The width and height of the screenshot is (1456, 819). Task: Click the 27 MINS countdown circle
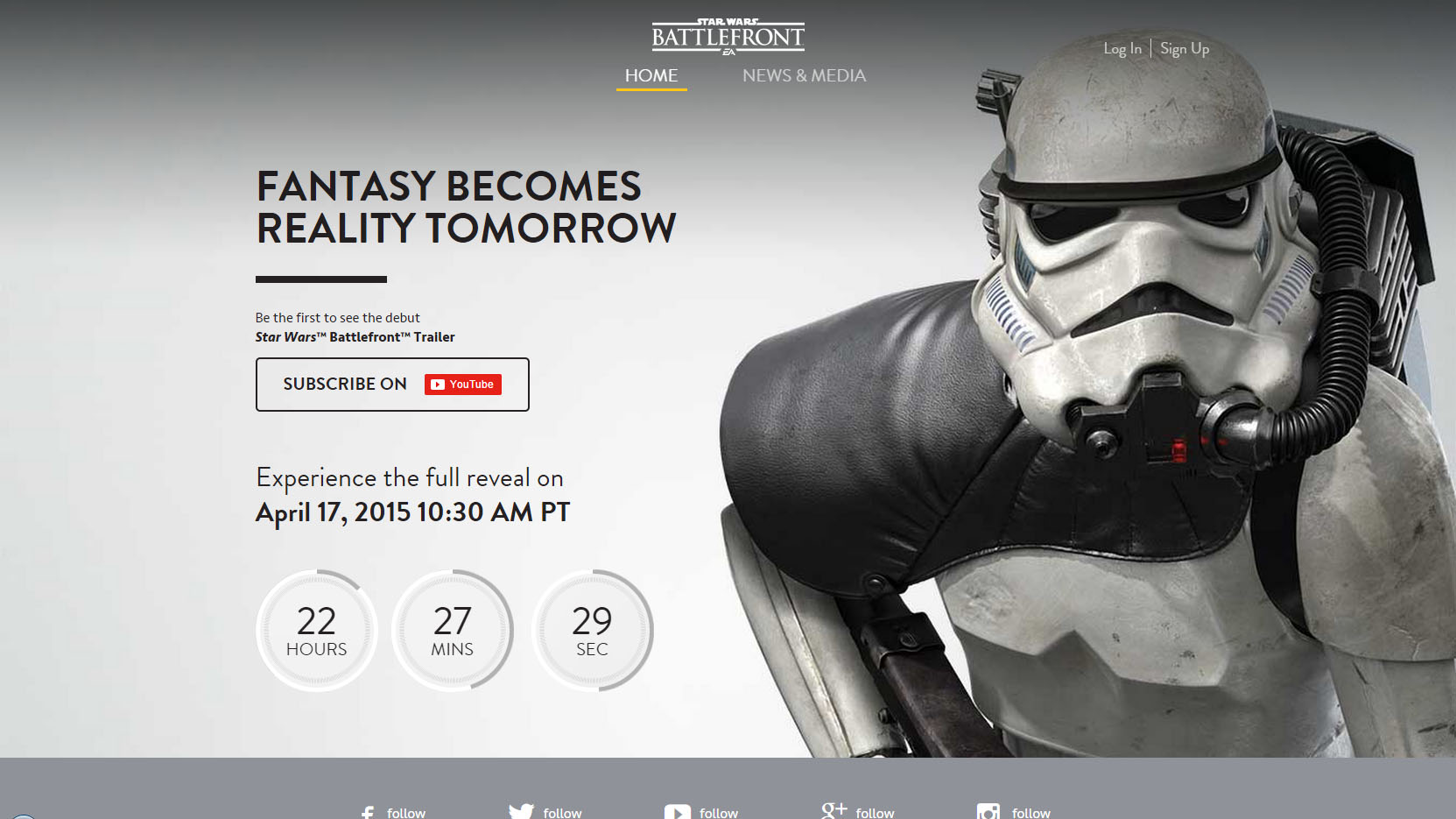coord(453,631)
